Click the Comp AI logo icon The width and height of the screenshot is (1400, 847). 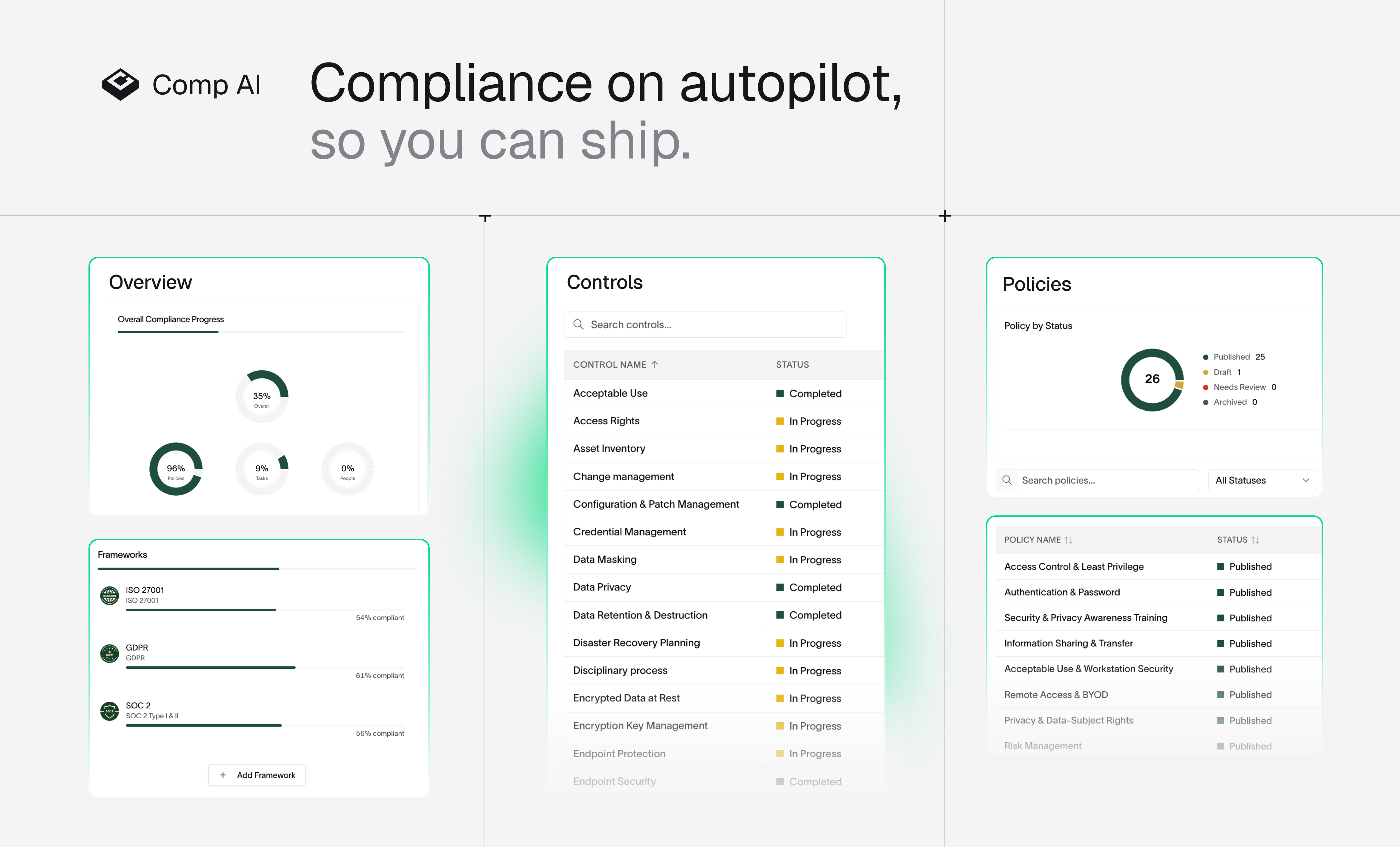(x=121, y=84)
